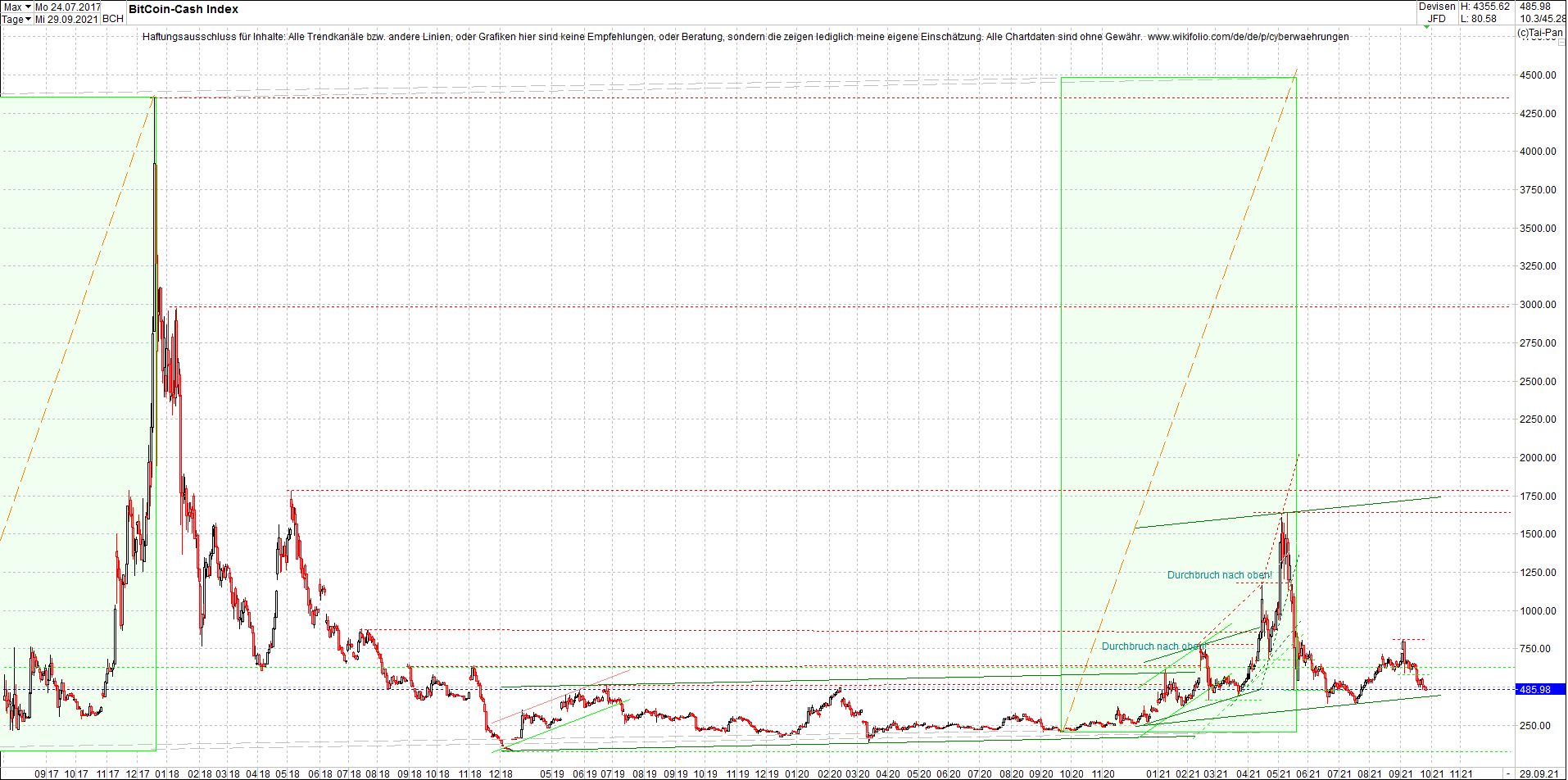The width and height of the screenshot is (1568, 780).
Task: Click the Devisen JFD data cell
Action: (x=1438, y=11)
